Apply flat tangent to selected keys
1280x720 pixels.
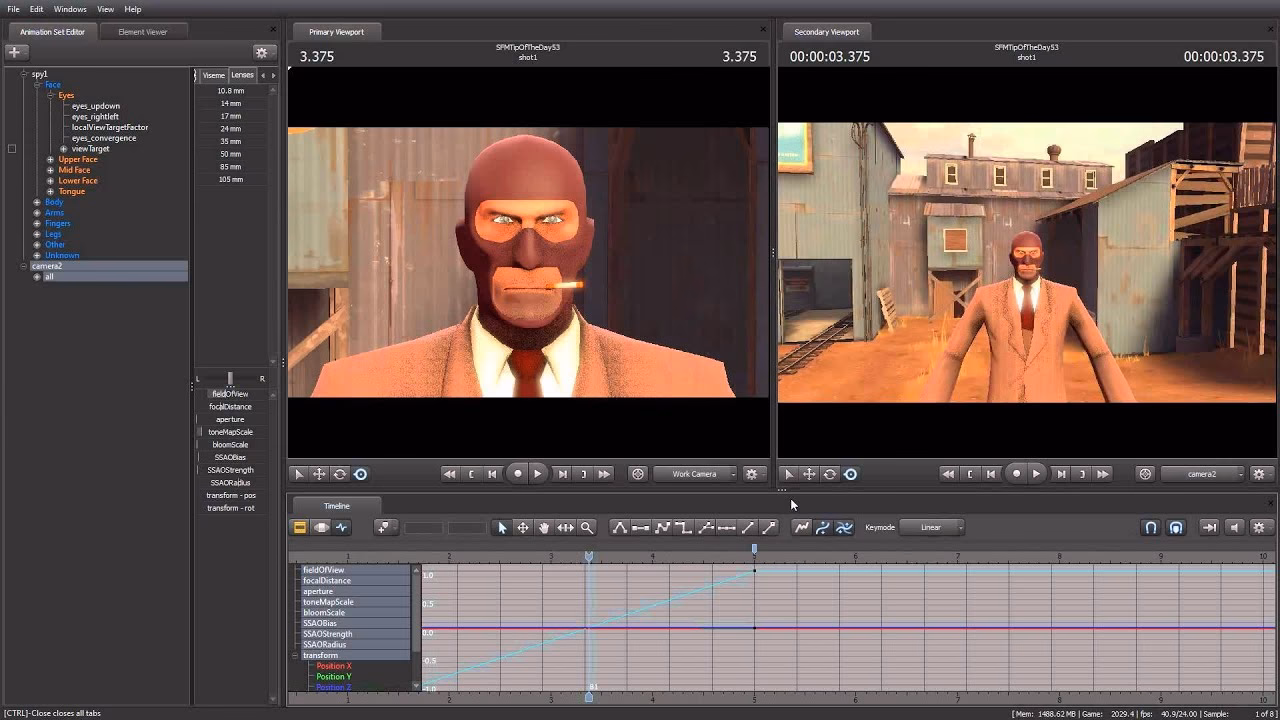641,527
